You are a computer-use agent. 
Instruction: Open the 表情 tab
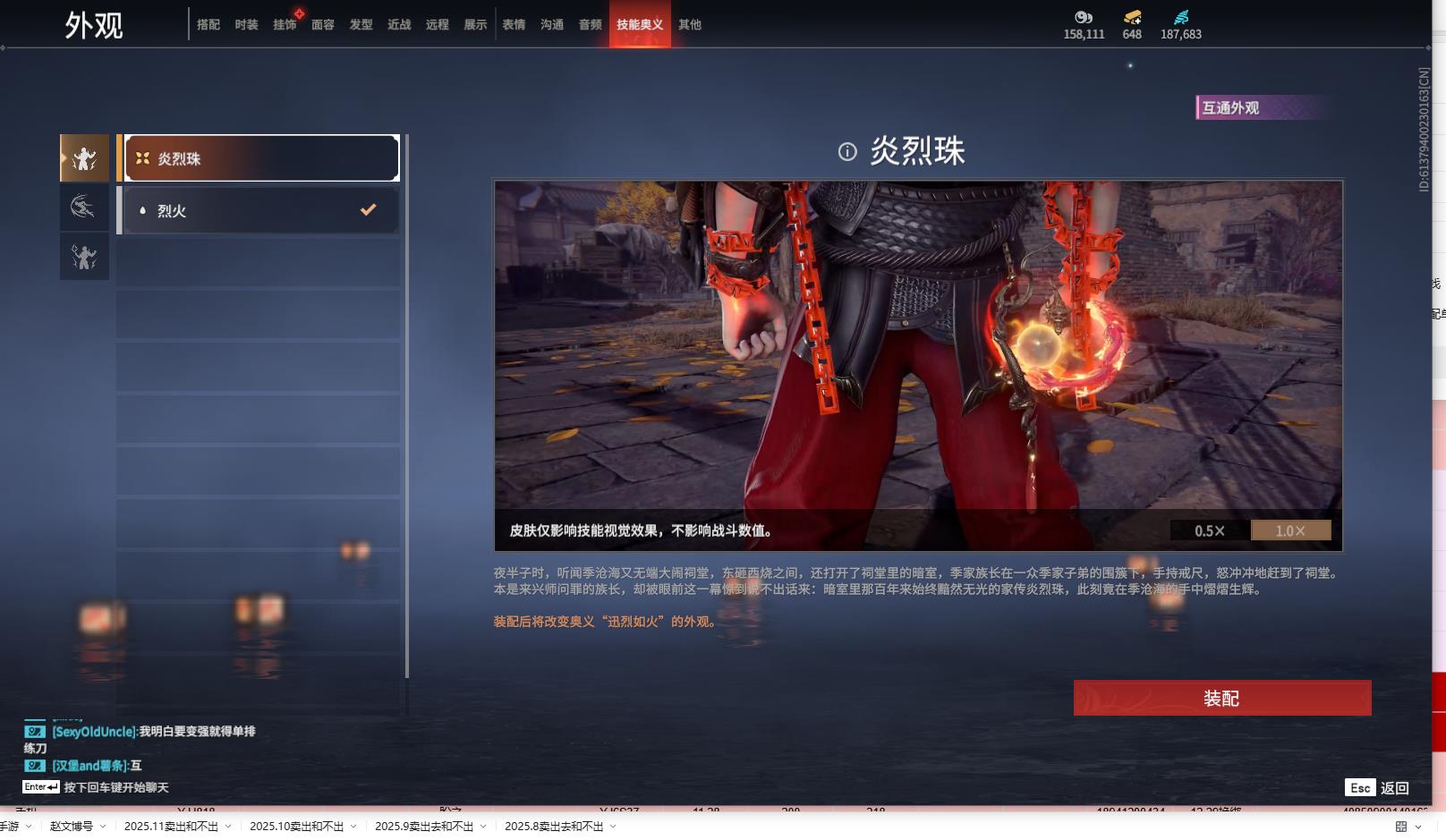pyautogui.click(x=514, y=25)
